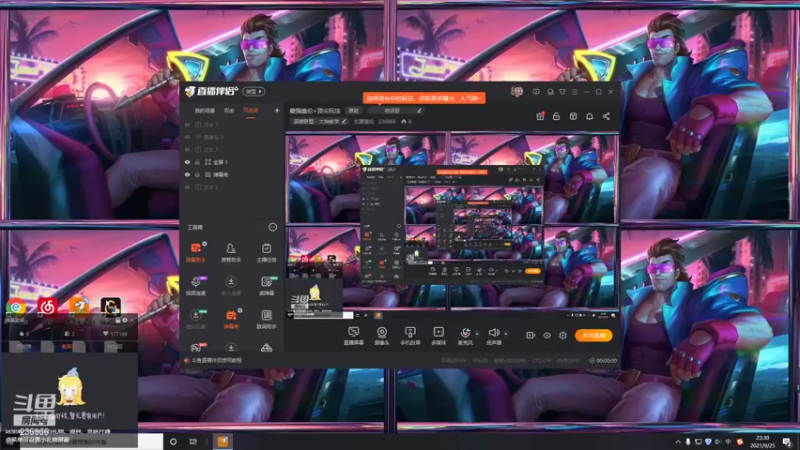This screenshot has width=800, height=450.
Task: Open the layout window icon in top toolbar
Action: tap(573, 116)
